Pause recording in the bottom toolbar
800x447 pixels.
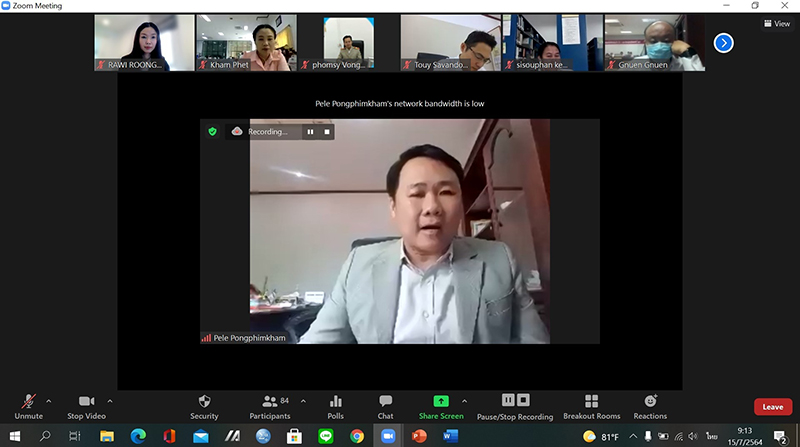click(508, 400)
